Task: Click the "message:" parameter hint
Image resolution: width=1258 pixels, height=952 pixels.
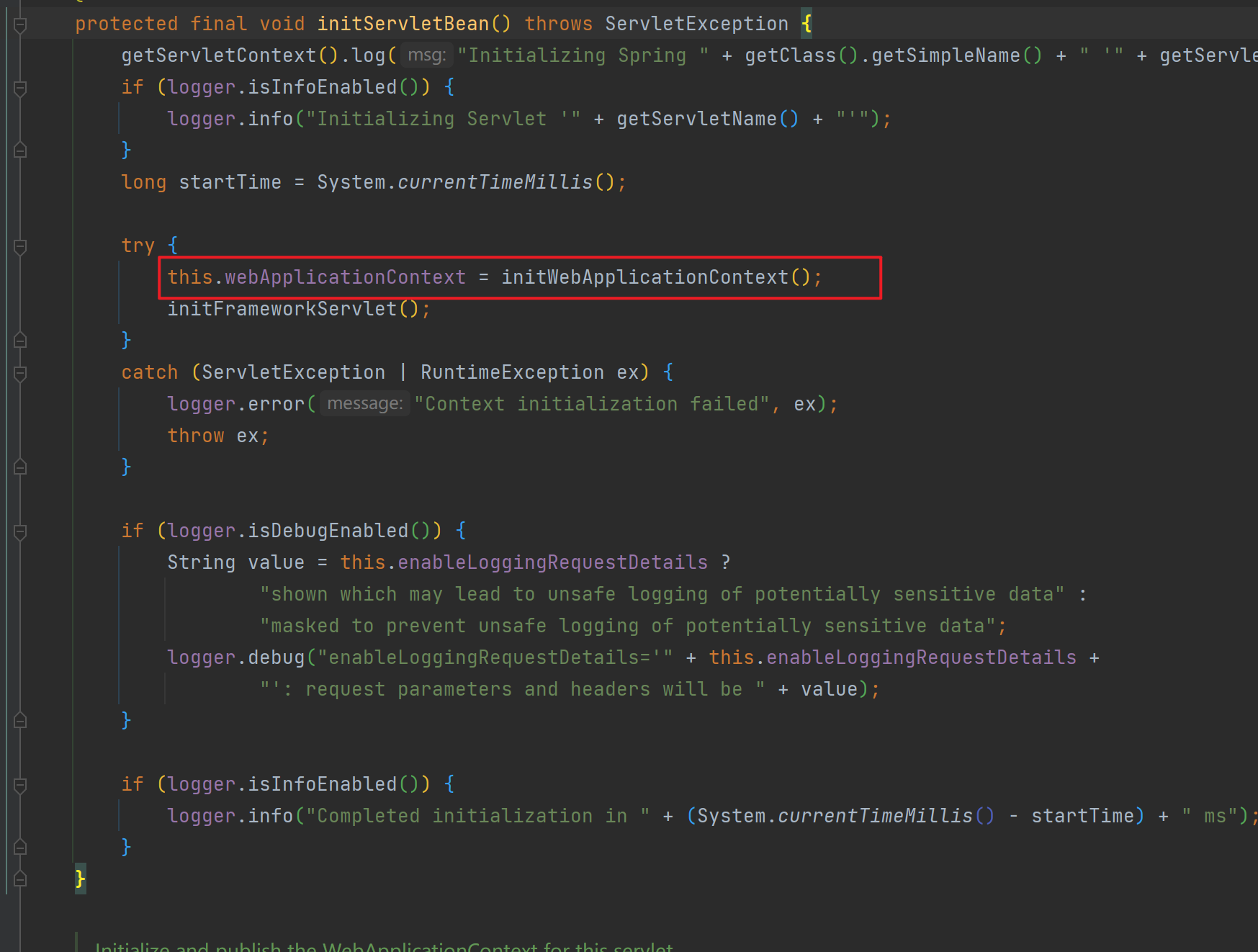Action: point(365,404)
